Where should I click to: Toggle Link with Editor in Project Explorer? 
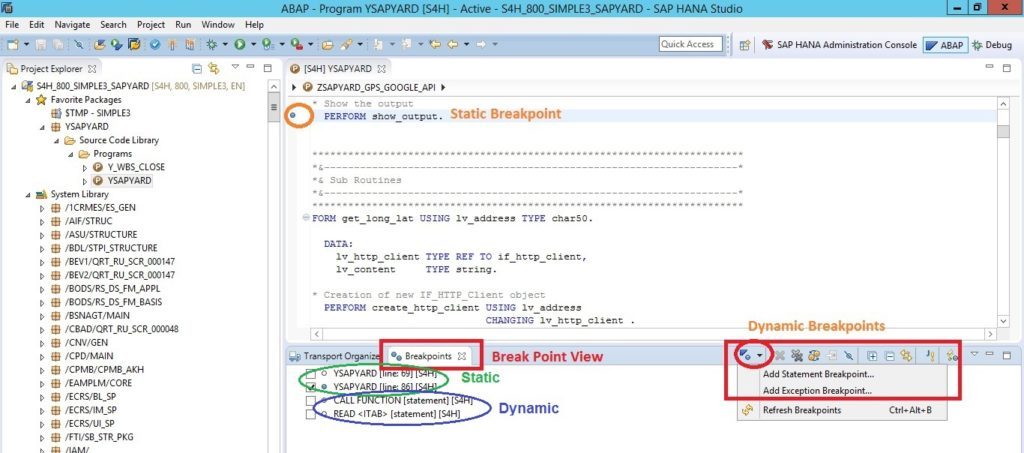coord(214,69)
